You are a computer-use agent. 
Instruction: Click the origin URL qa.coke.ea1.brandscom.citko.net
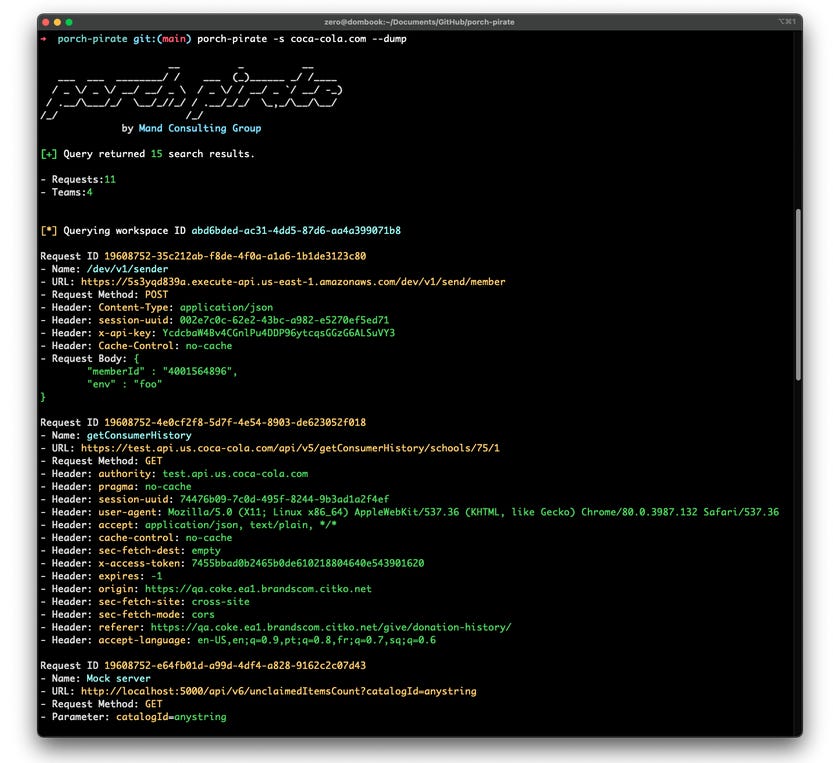click(x=258, y=589)
